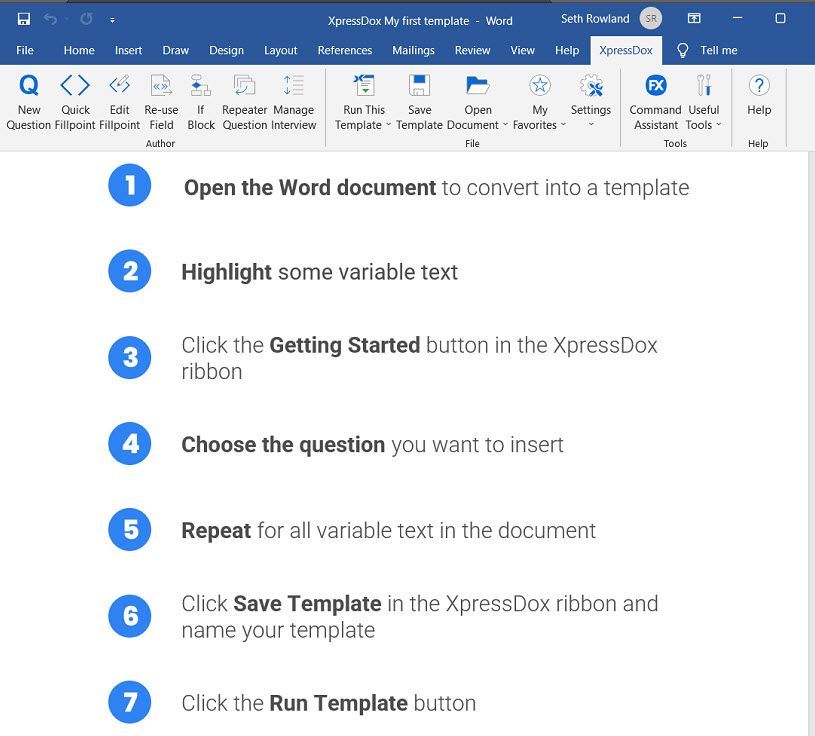
Task: Switch to the Home tab
Action: tap(79, 50)
